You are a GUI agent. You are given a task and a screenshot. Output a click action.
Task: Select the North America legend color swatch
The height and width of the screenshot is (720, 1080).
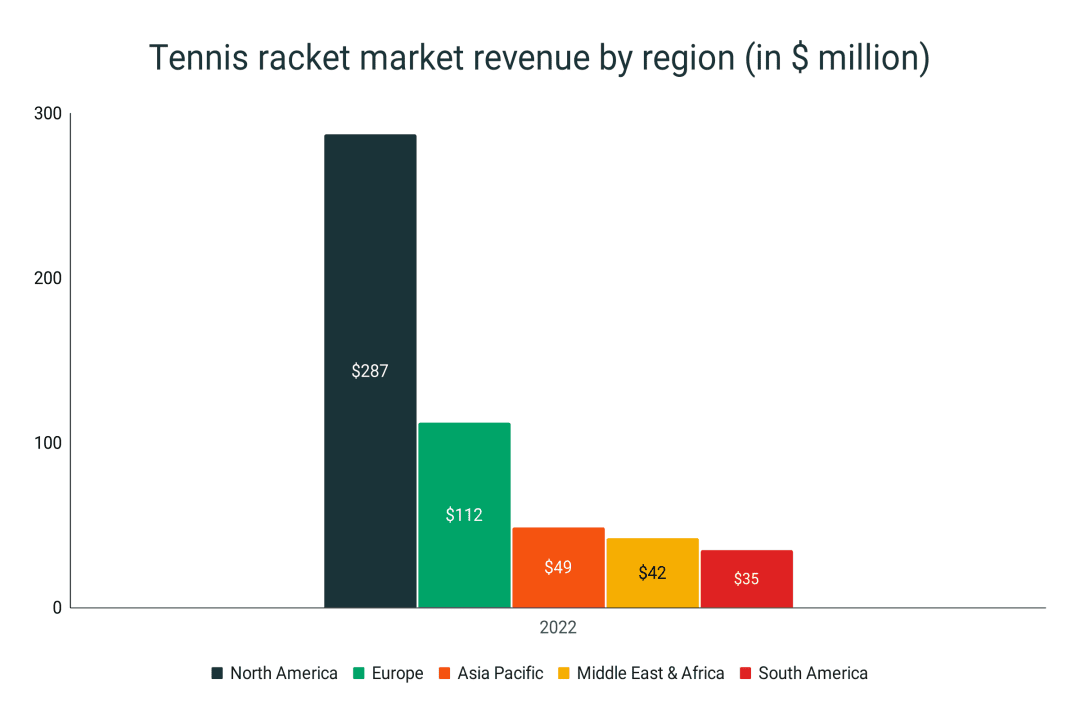coord(217,673)
